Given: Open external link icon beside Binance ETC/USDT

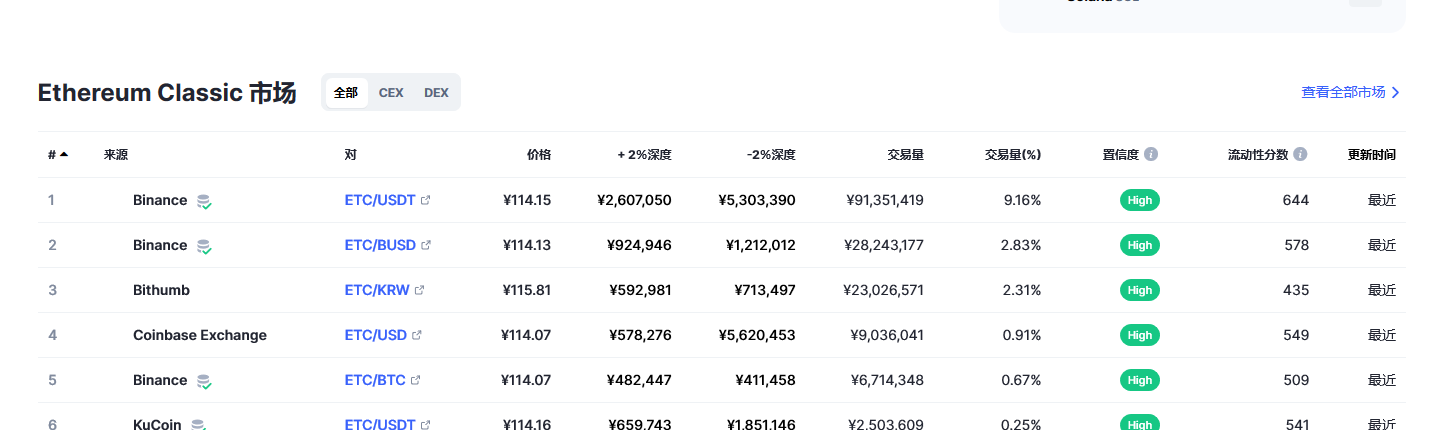Looking at the screenshot, I should pyautogui.click(x=426, y=200).
